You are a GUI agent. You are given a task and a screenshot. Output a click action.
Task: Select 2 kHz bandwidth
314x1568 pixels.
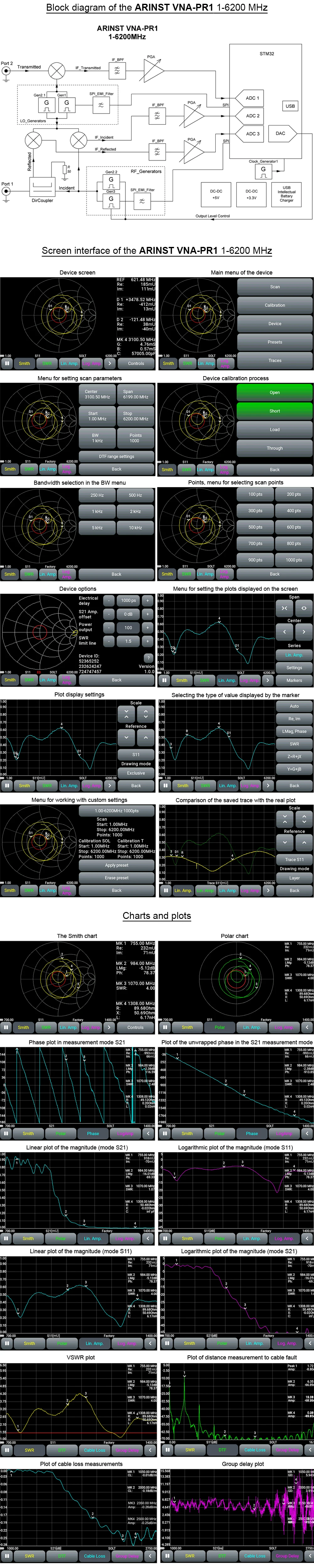coord(135,511)
